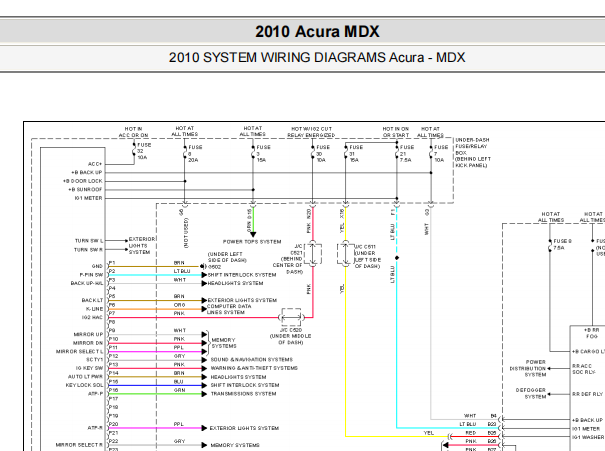Click the "TRANSMISSIONS SYSTEM" destination label
The image size is (605, 451).
pyautogui.click(x=243, y=394)
